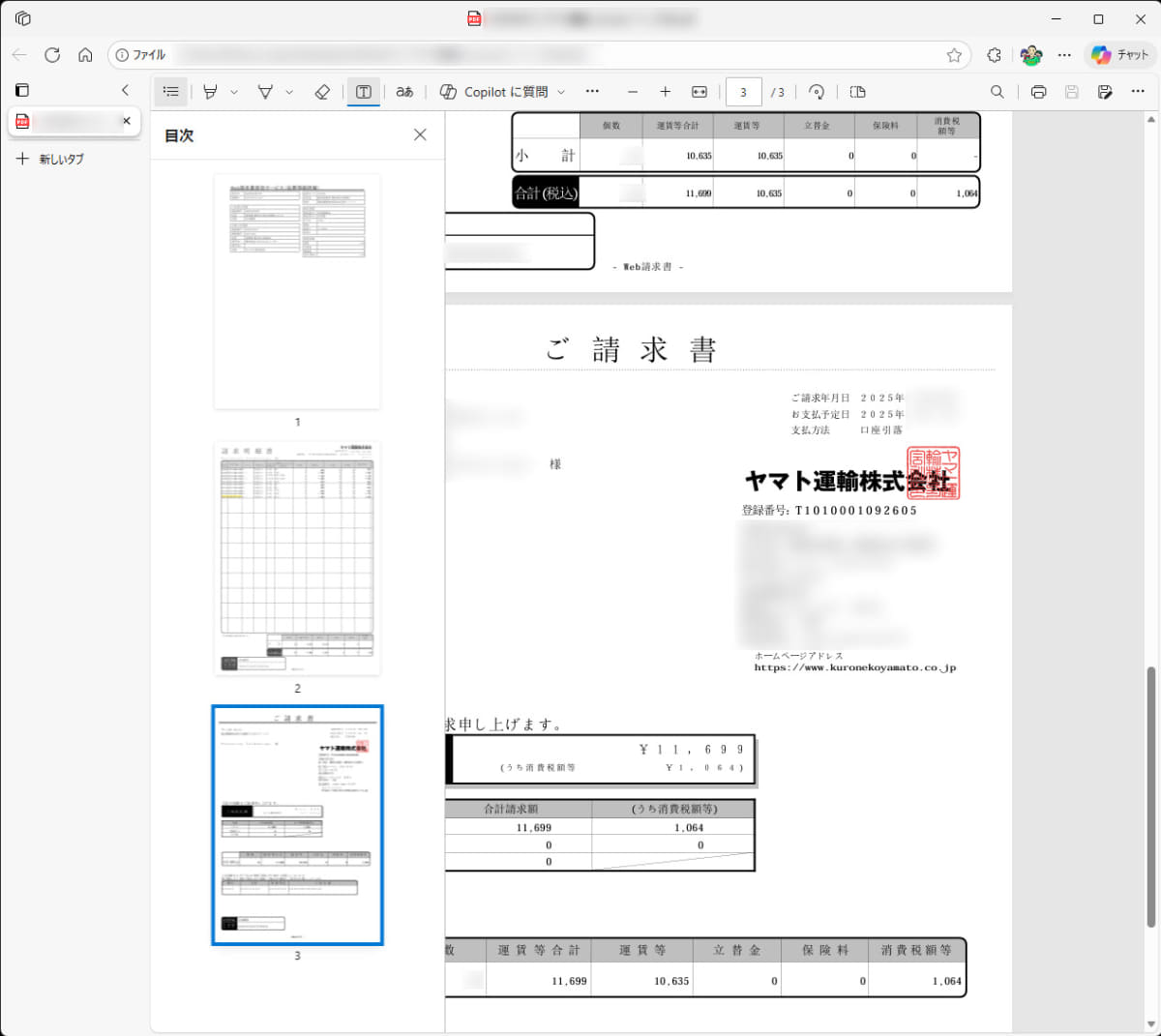
Task: Click the 目次 panel title
Action: pyautogui.click(x=179, y=135)
